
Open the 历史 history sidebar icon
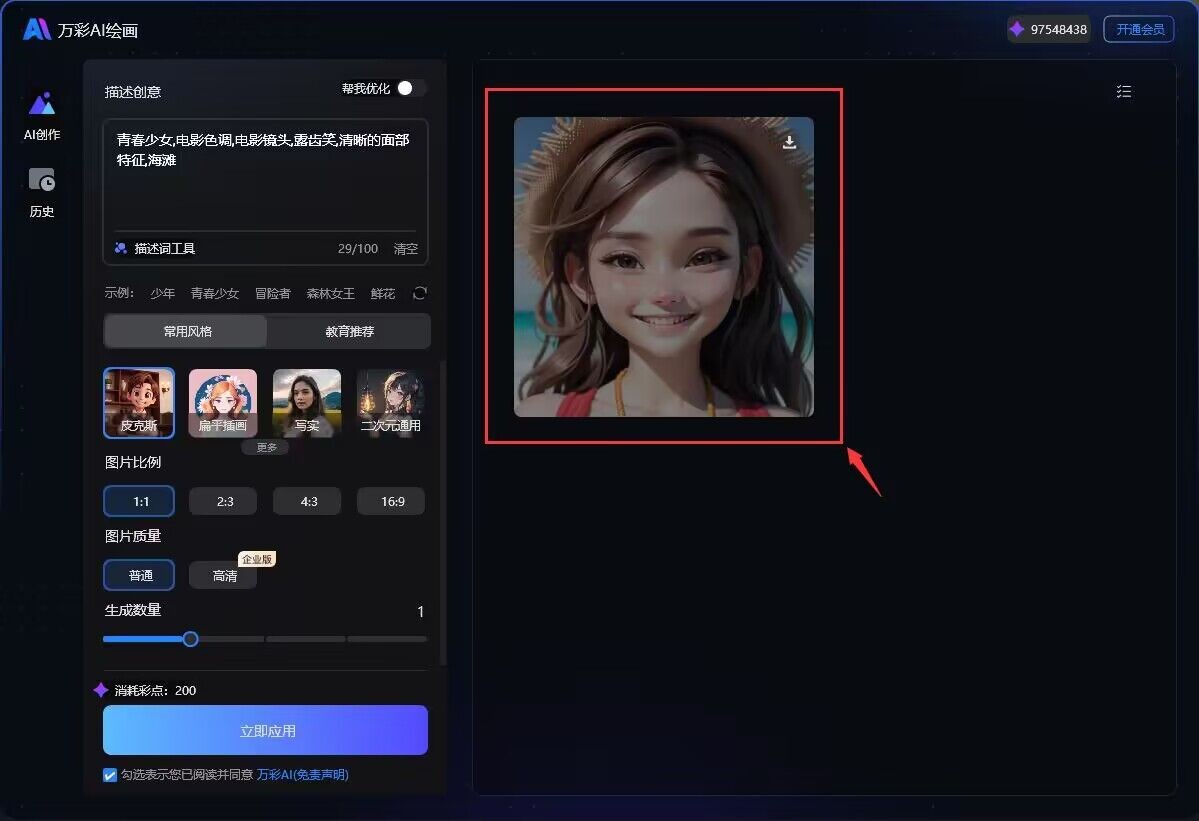[x=42, y=181]
